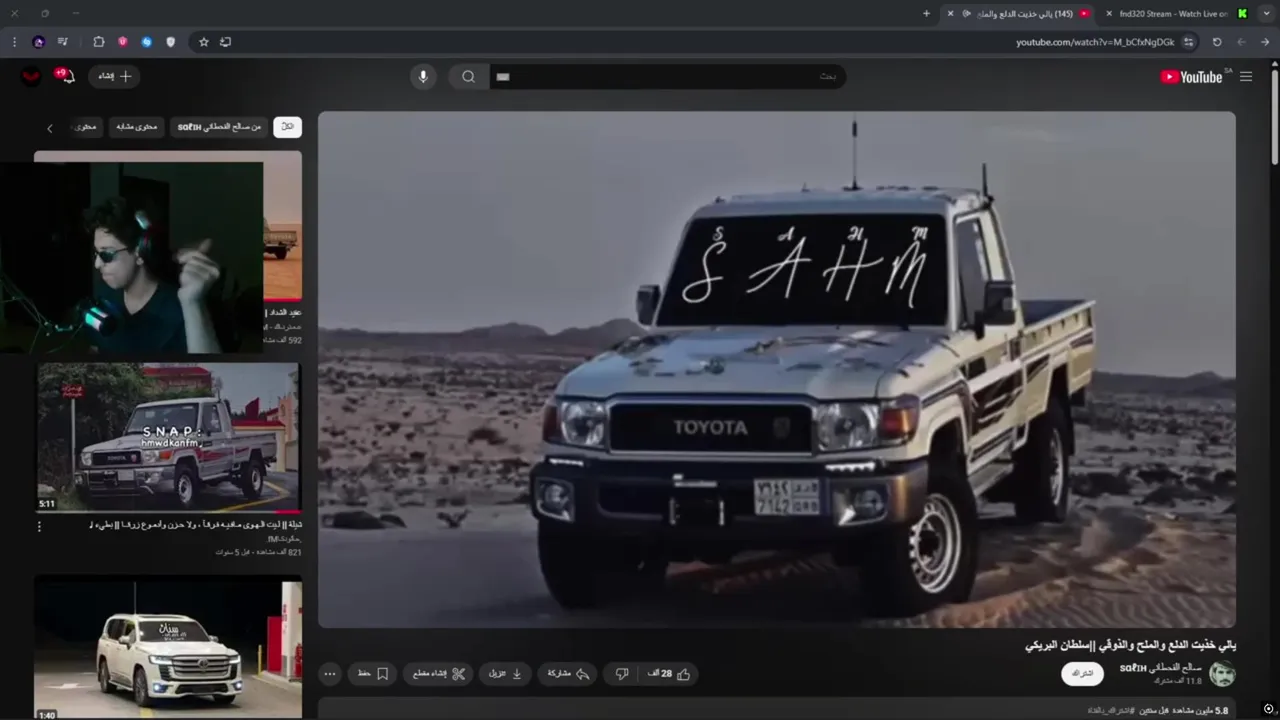Image resolution: width=1280 pixels, height=720 pixels.
Task: Play the main Toyota truck video
Action: (x=777, y=369)
